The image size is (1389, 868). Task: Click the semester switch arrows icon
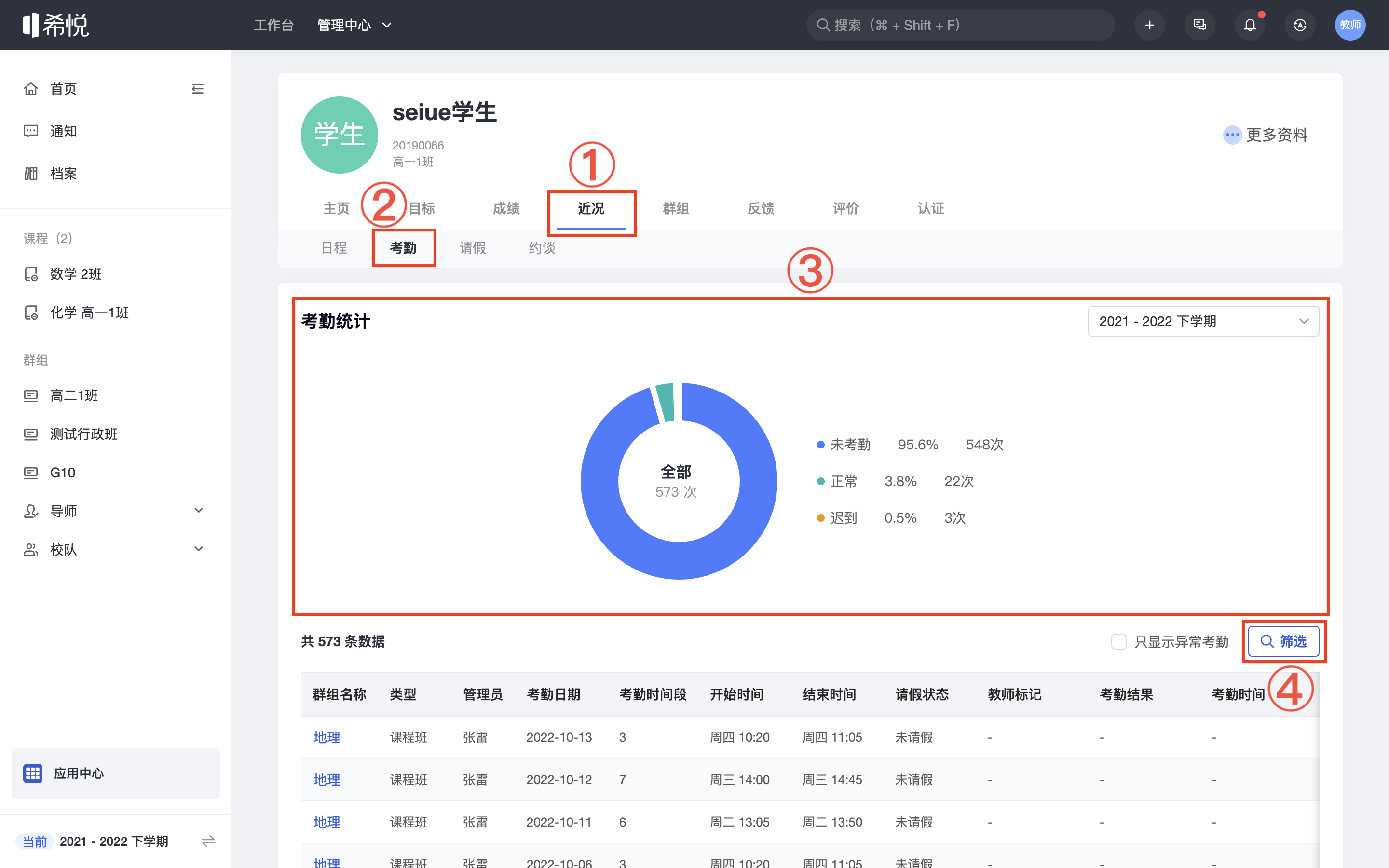[208, 841]
